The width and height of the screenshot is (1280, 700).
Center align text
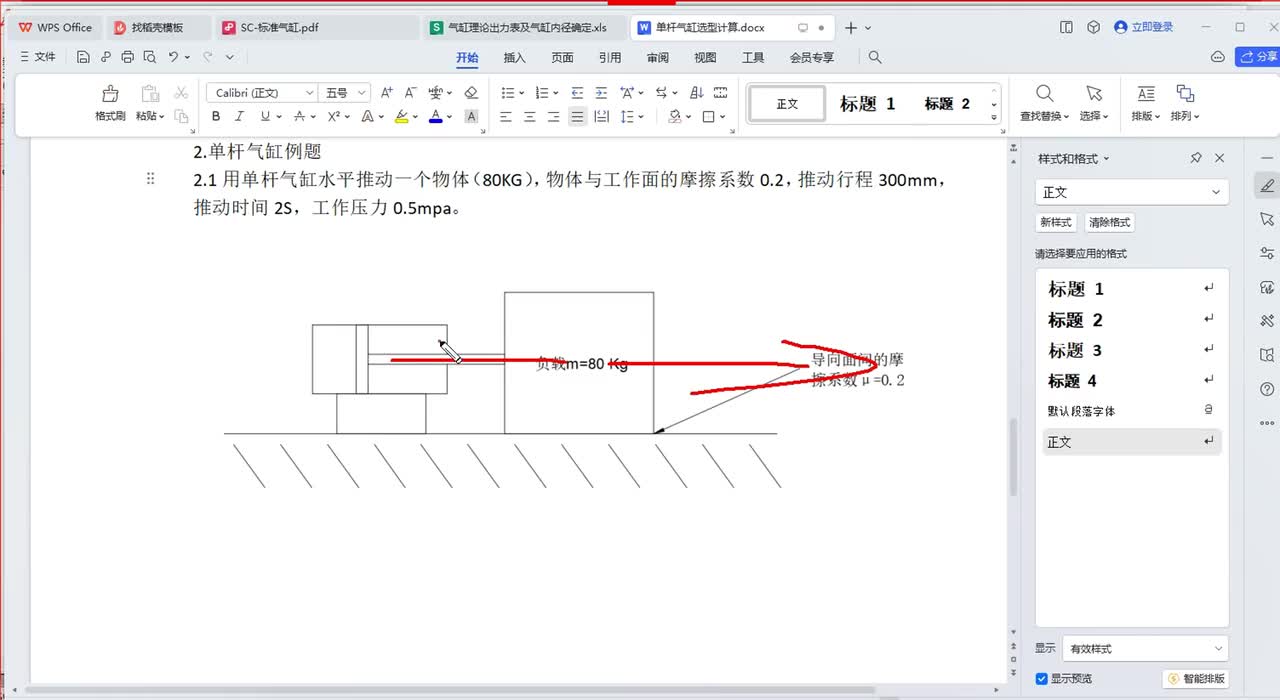[530, 117]
